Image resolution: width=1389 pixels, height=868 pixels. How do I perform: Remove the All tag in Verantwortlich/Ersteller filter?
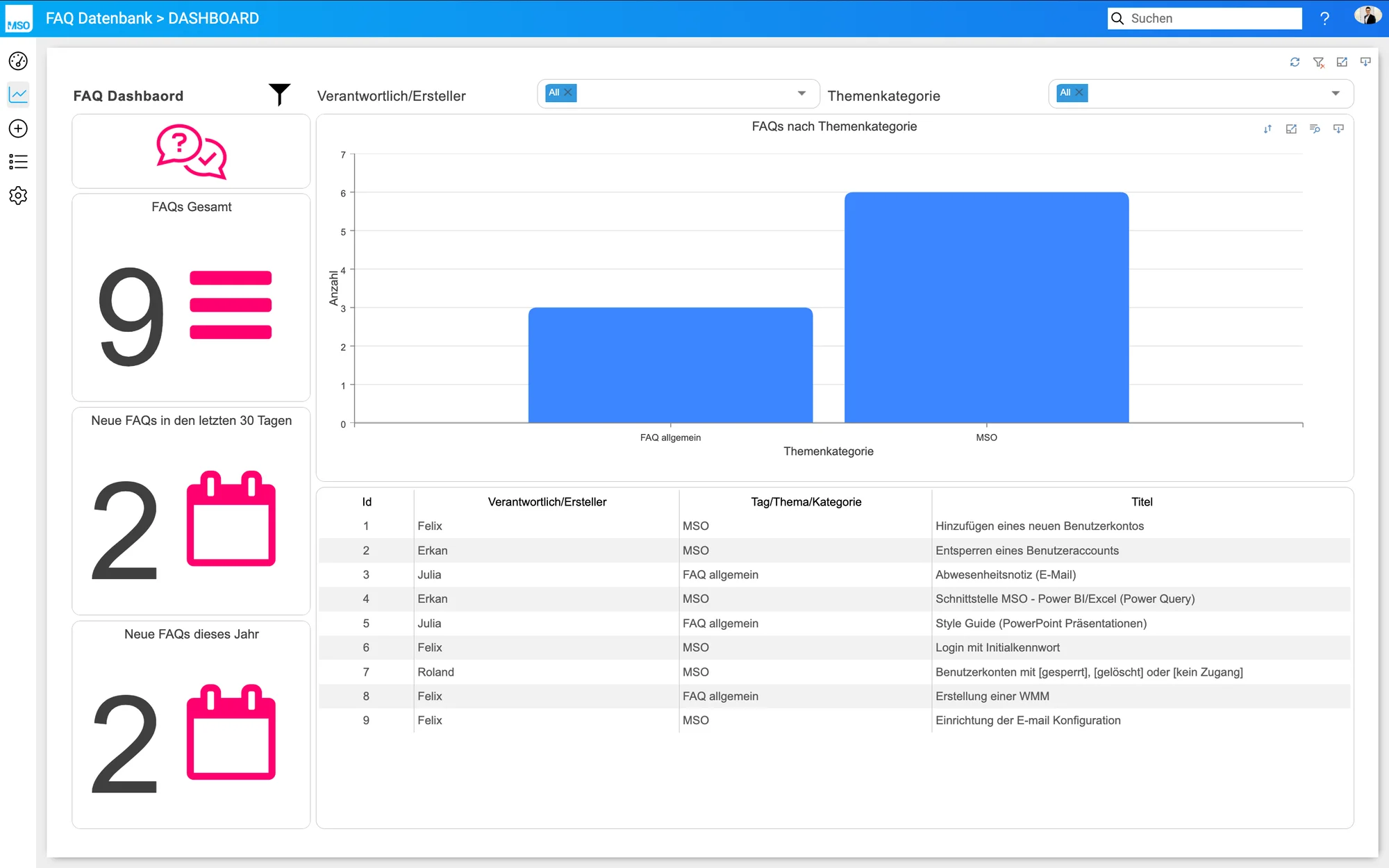568,92
